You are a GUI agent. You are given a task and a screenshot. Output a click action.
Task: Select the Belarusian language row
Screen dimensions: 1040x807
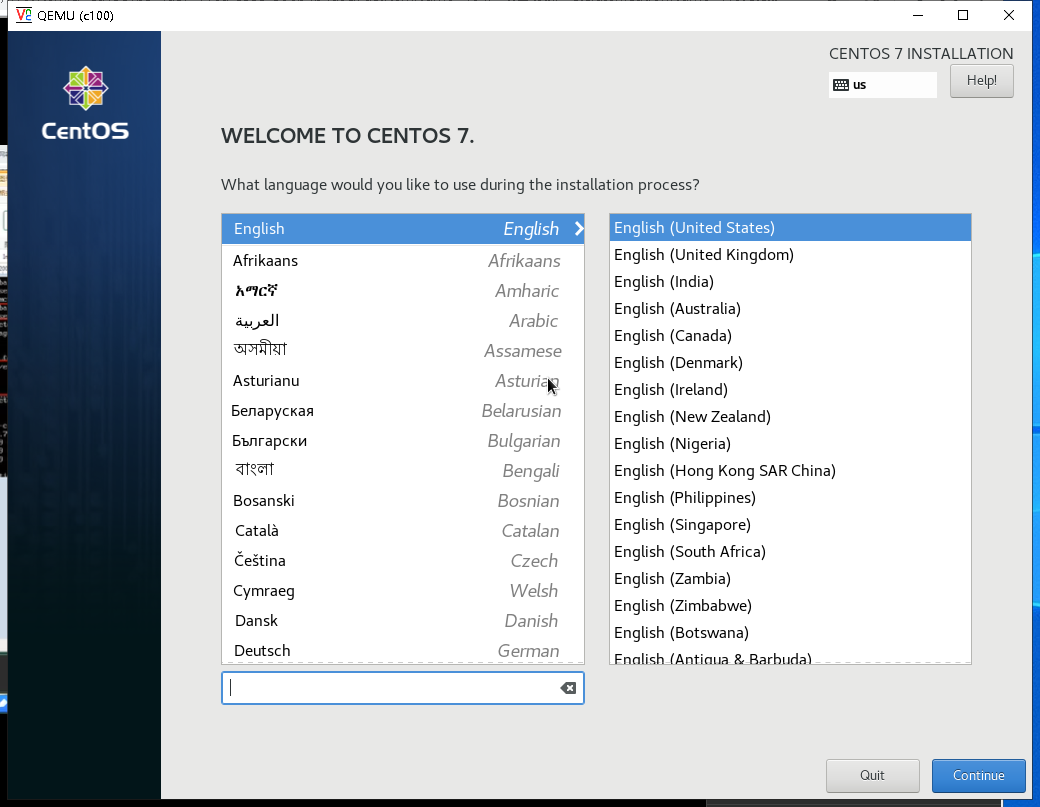(403, 411)
